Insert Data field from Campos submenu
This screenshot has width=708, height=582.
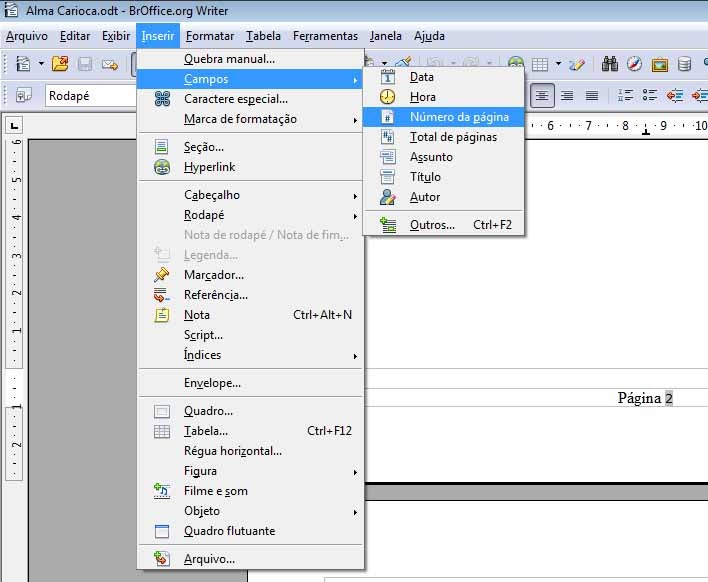pyautogui.click(x=443, y=77)
